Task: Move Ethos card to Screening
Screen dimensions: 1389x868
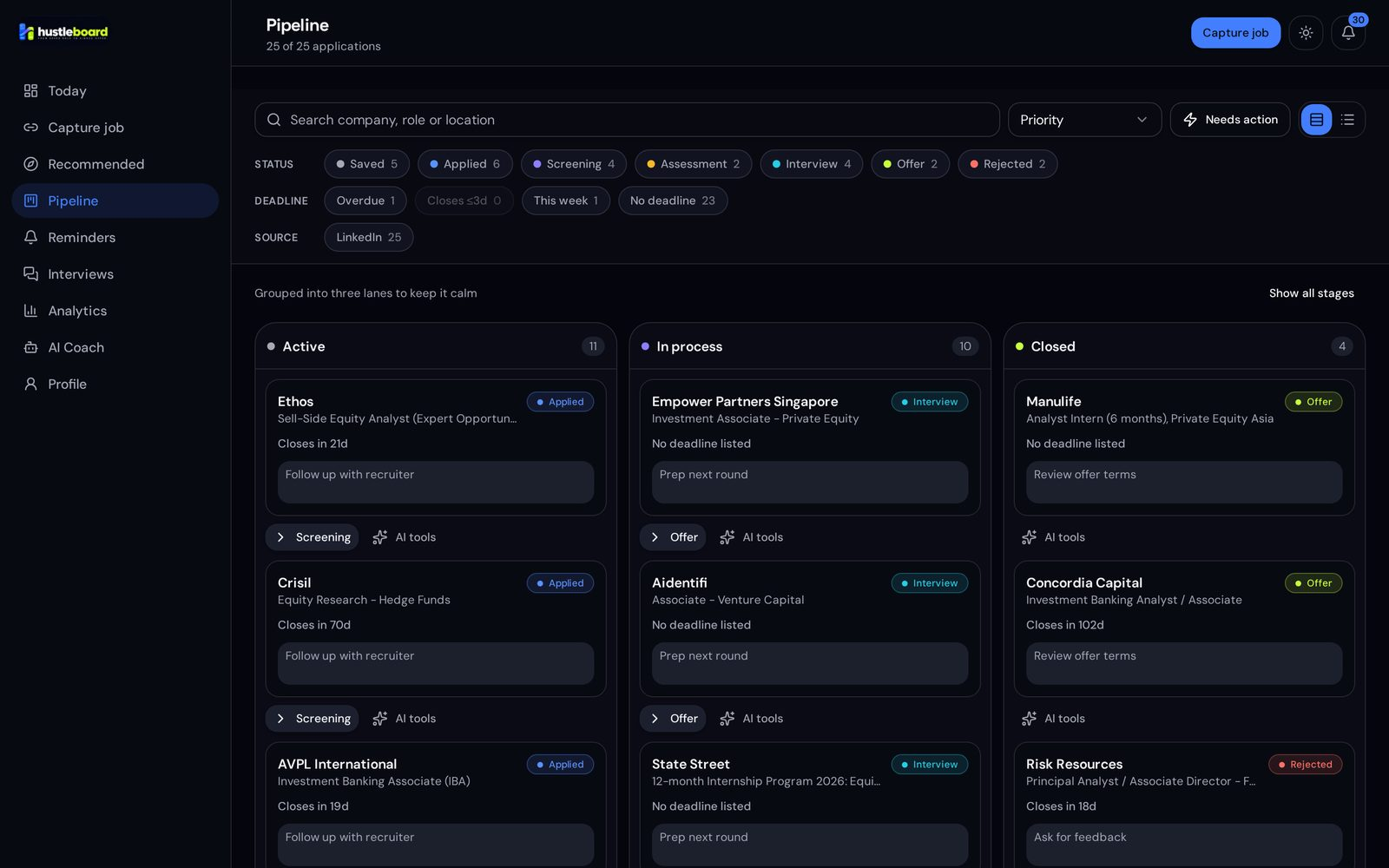Action: click(x=313, y=537)
